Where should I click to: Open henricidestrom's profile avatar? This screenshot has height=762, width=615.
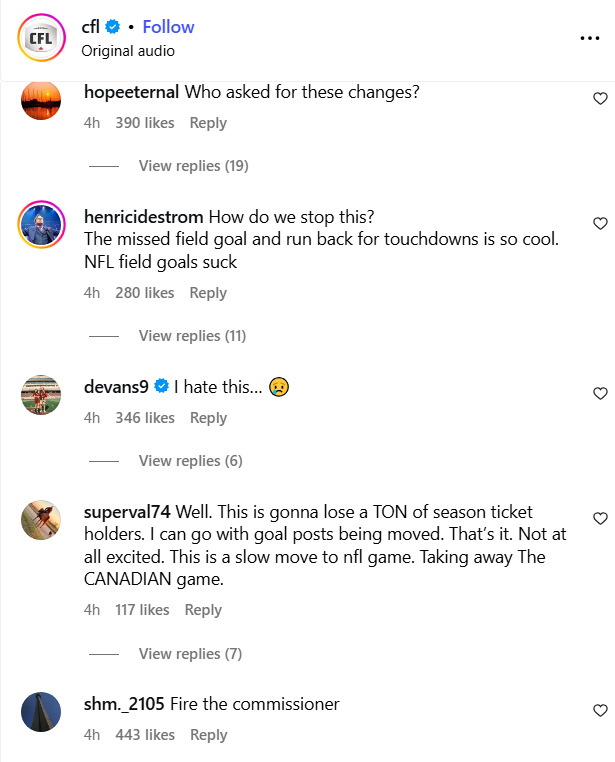[41, 225]
